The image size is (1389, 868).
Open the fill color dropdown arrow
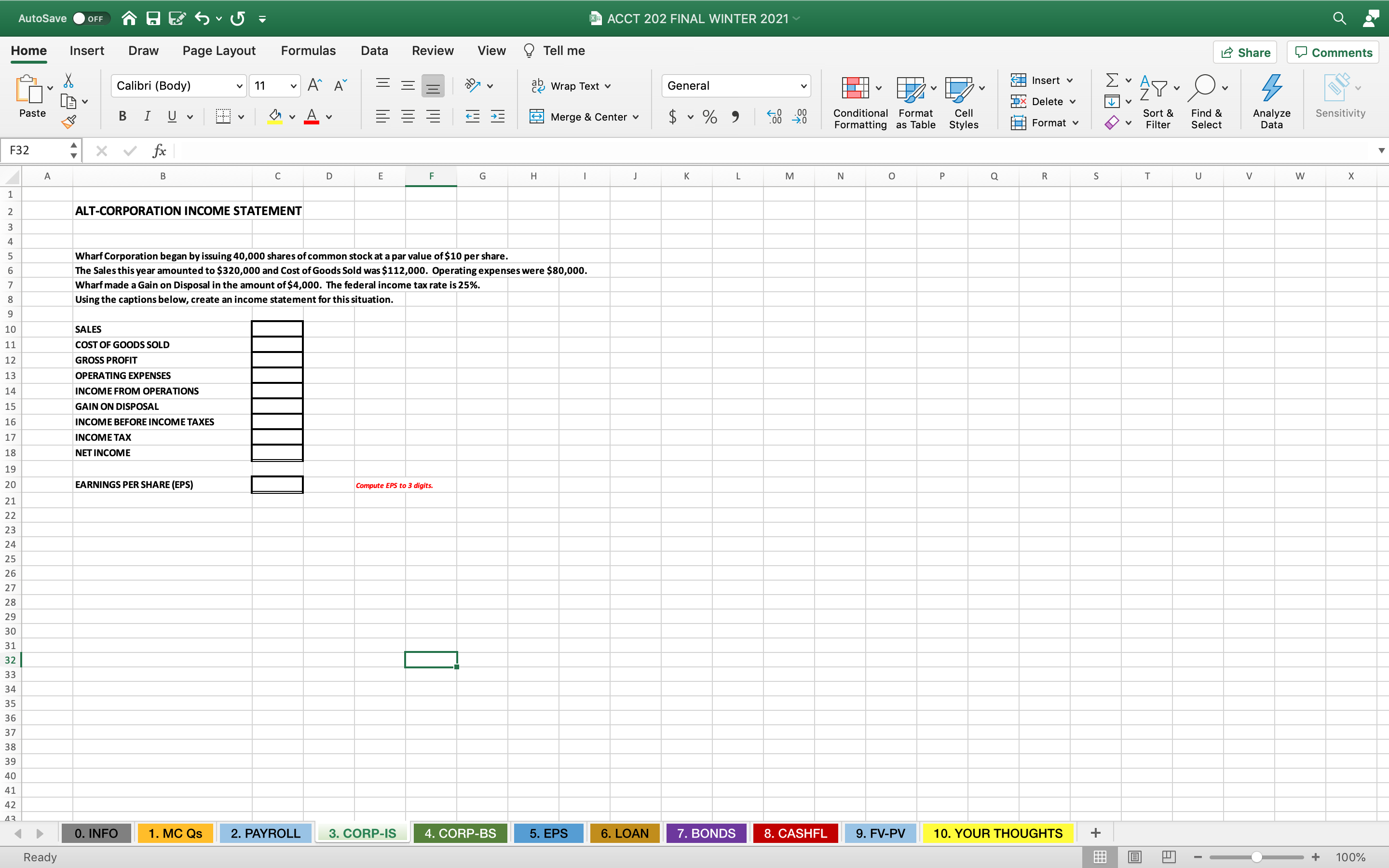292,117
